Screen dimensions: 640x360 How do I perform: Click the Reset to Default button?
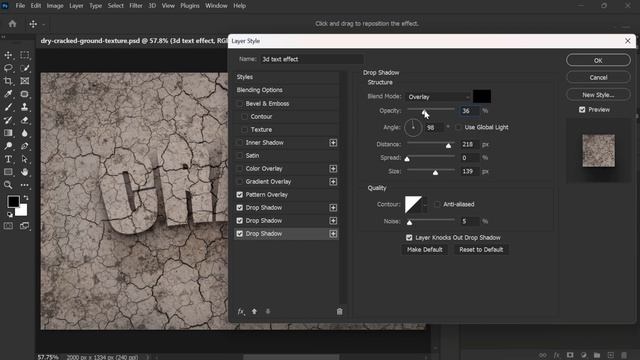point(481,249)
